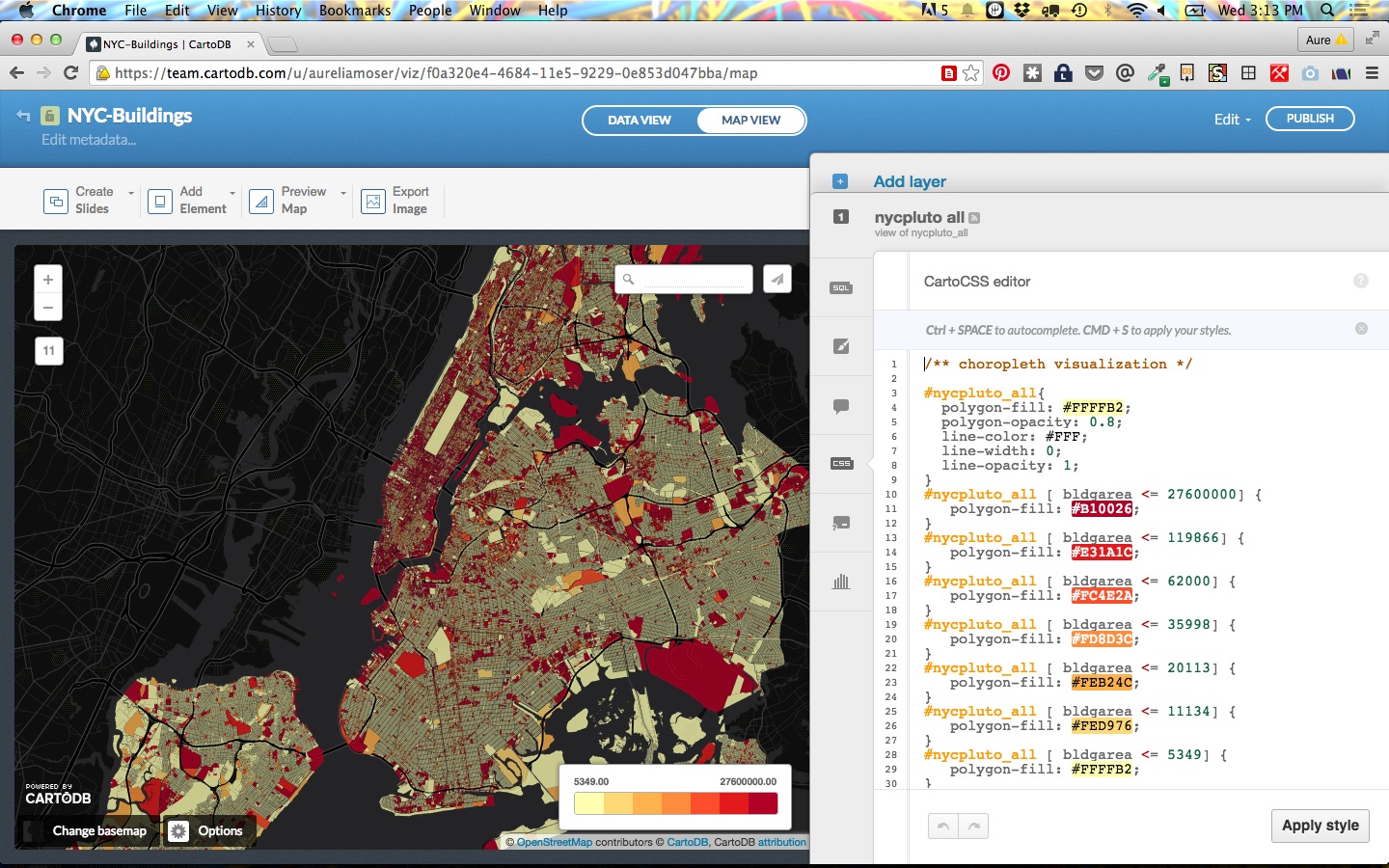
Task: Click the map zoom in button
Action: [x=48, y=280]
